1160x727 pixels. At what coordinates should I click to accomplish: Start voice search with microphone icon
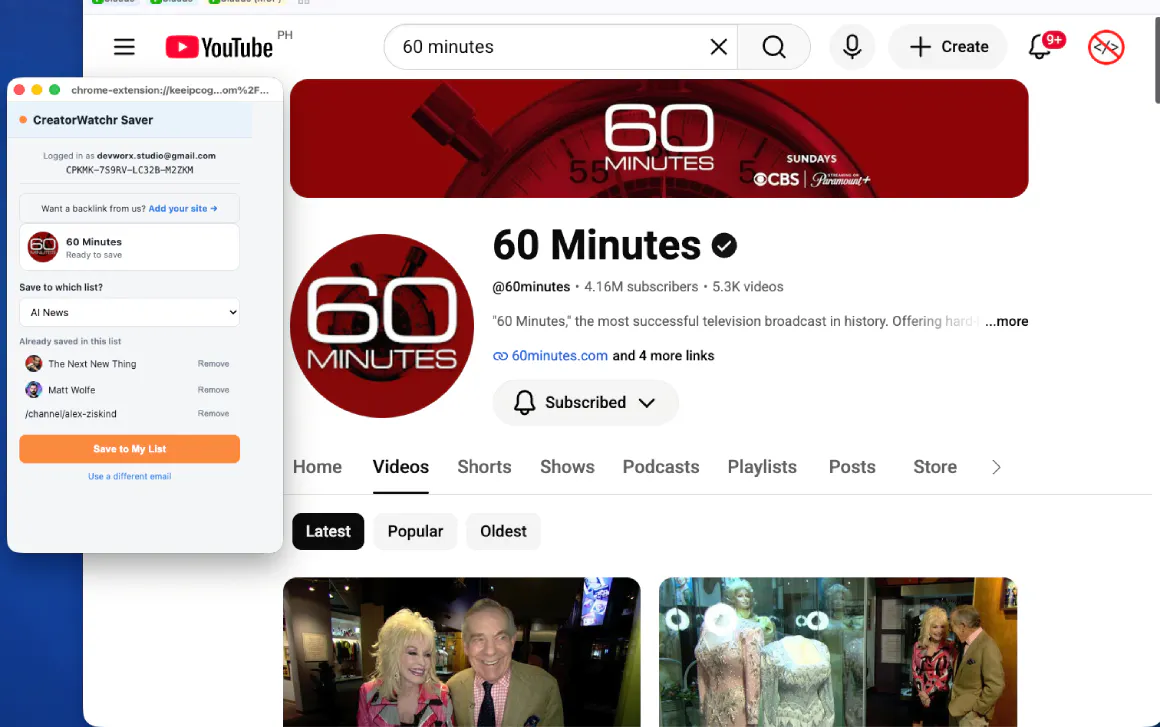point(852,47)
